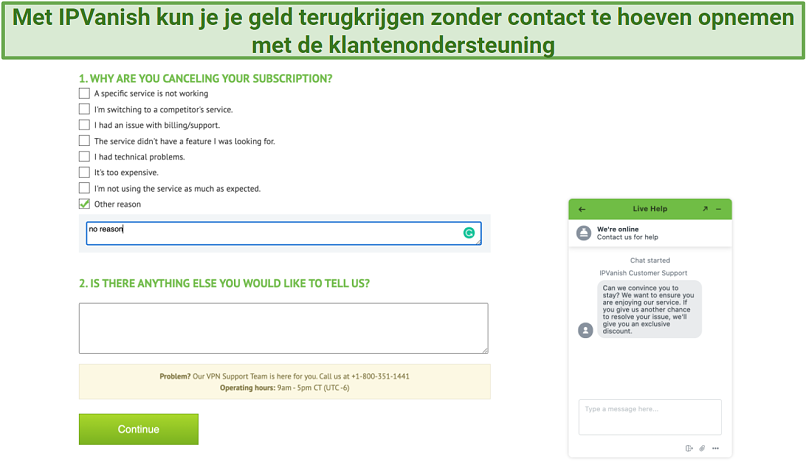806x462 pixels.
Task: Click the 'Type a message here' chat box
Action: pyautogui.click(x=650, y=417)
